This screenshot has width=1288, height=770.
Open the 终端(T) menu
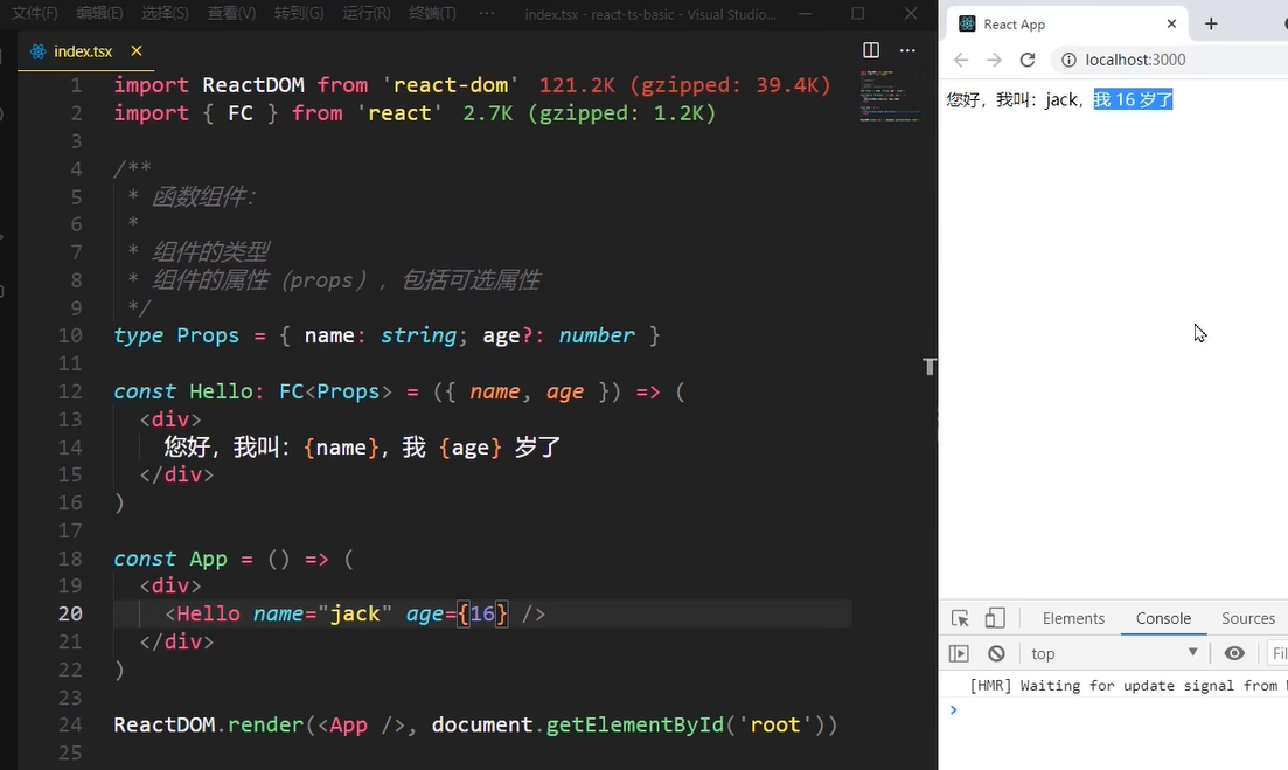tap(432, 14)
